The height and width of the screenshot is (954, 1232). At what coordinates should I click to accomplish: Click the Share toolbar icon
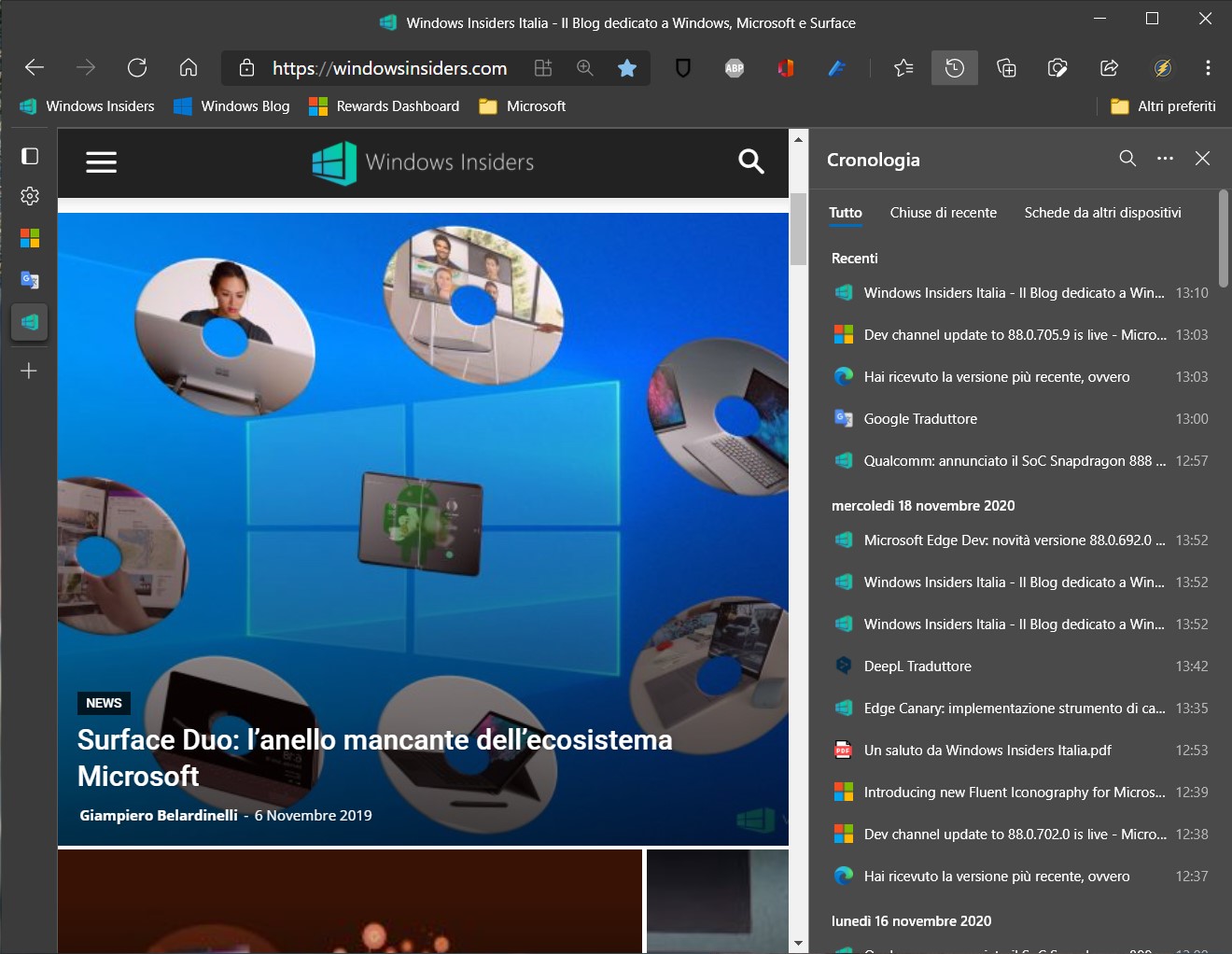coord(1109,67)
